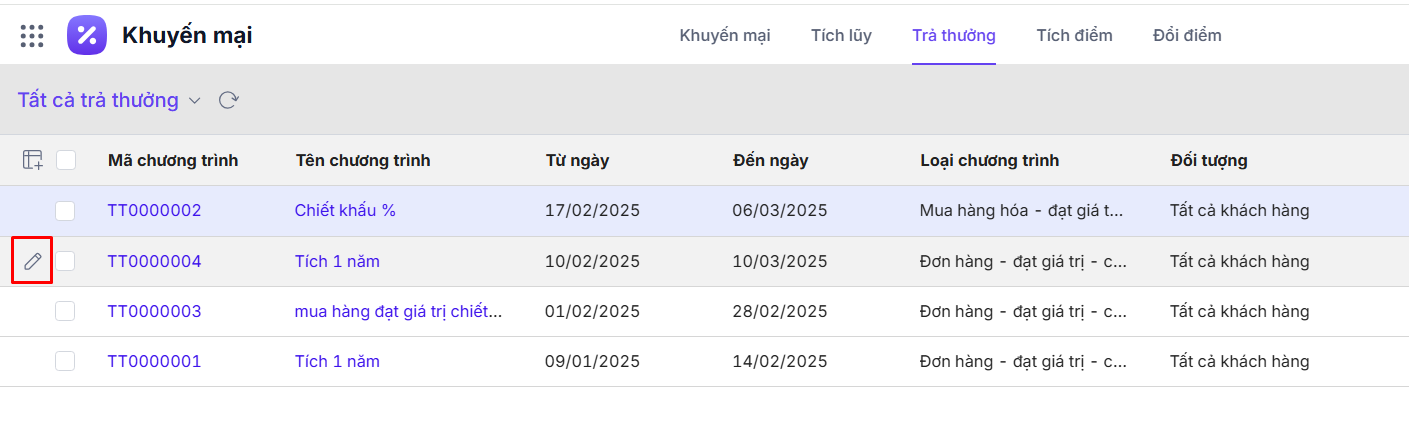Check the box for row TT0000002

[65, 211]
